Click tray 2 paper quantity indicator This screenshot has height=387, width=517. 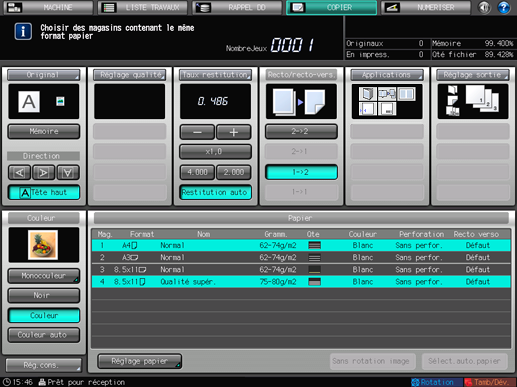coord(314,257)
